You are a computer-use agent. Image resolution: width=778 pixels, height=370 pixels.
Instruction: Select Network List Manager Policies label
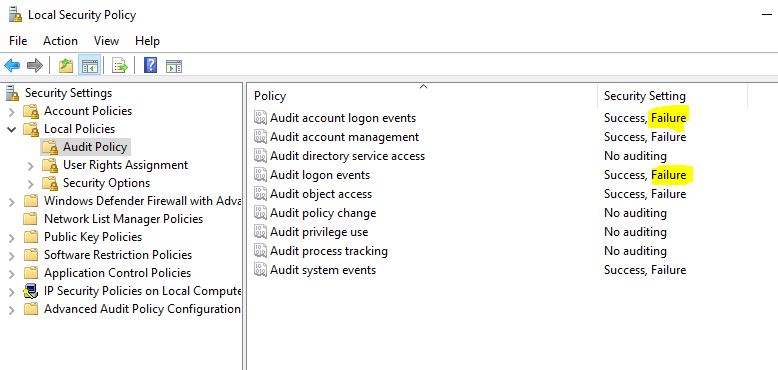[124, 219]
